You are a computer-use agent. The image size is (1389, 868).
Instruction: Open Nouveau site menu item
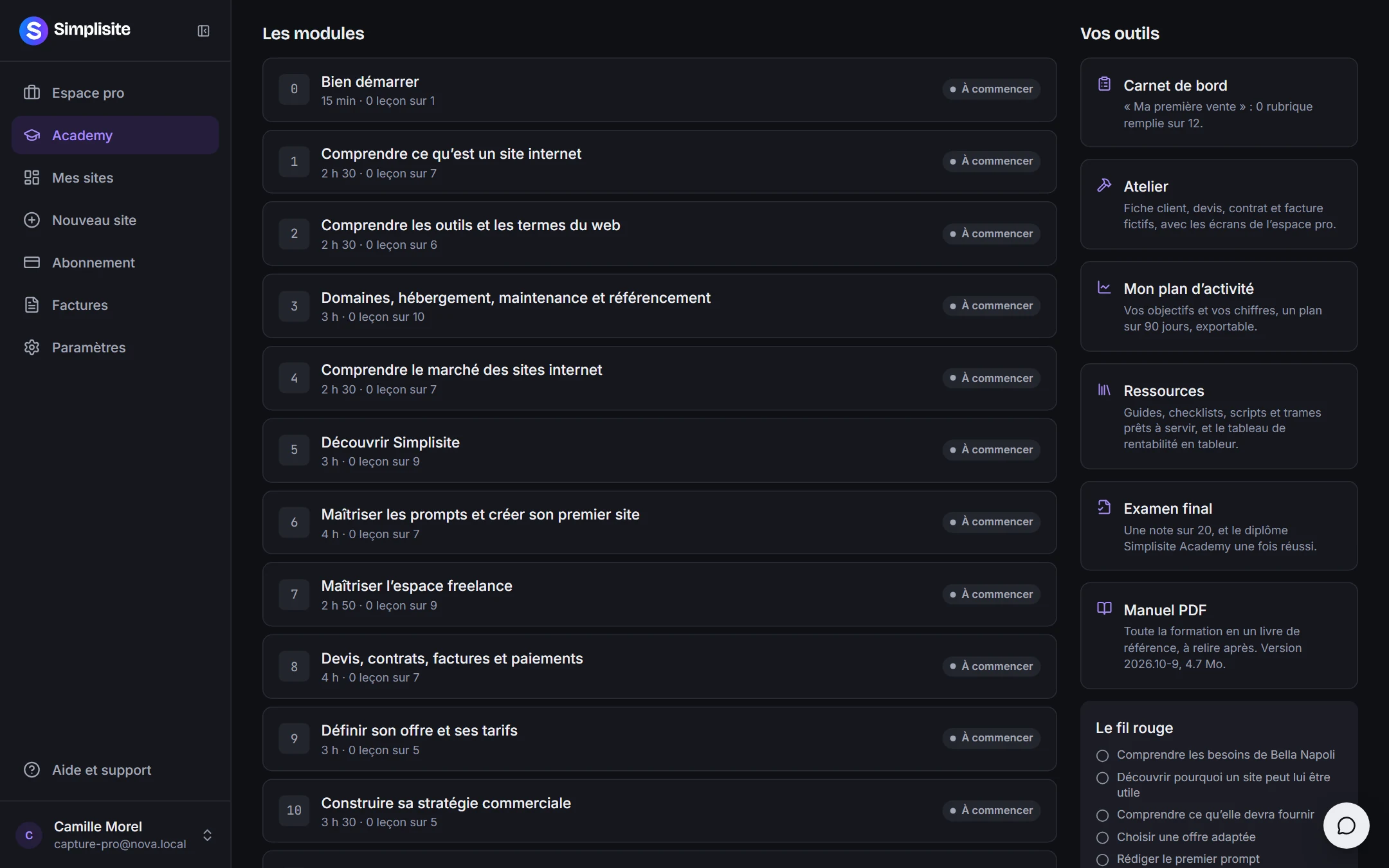click(115, 220)
